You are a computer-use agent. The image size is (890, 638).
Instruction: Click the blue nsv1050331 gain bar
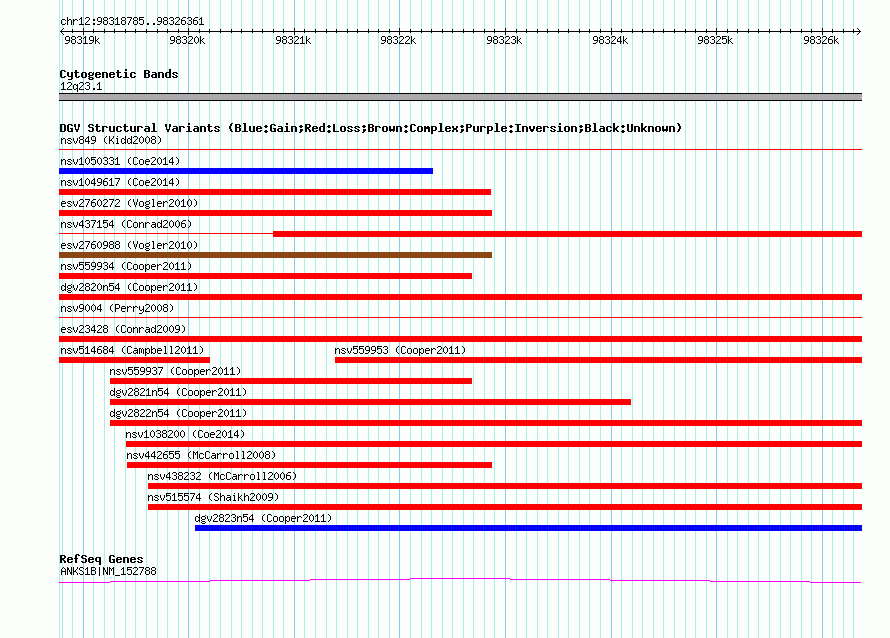click(246, 171)
